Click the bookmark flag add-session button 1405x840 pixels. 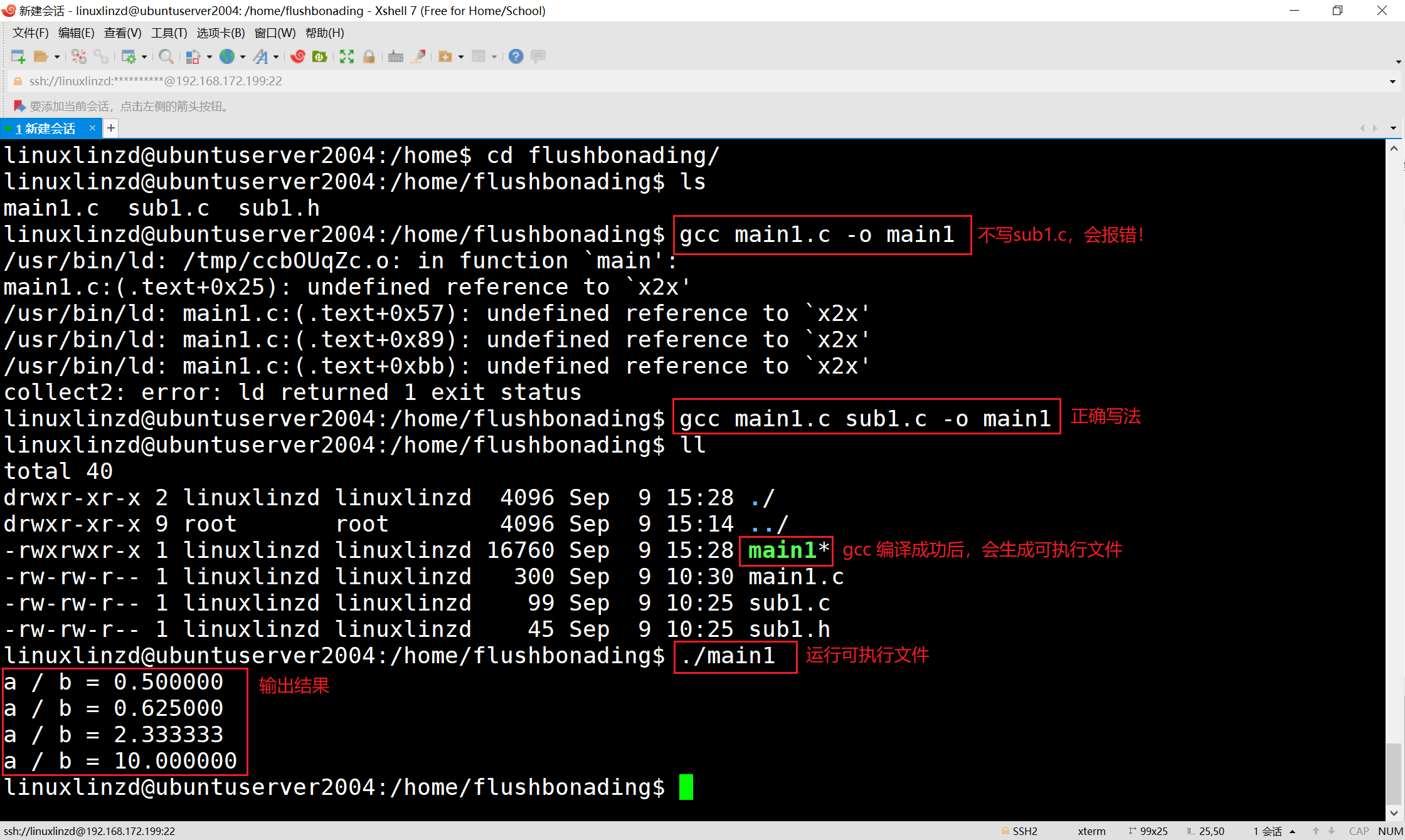(19, 106)
